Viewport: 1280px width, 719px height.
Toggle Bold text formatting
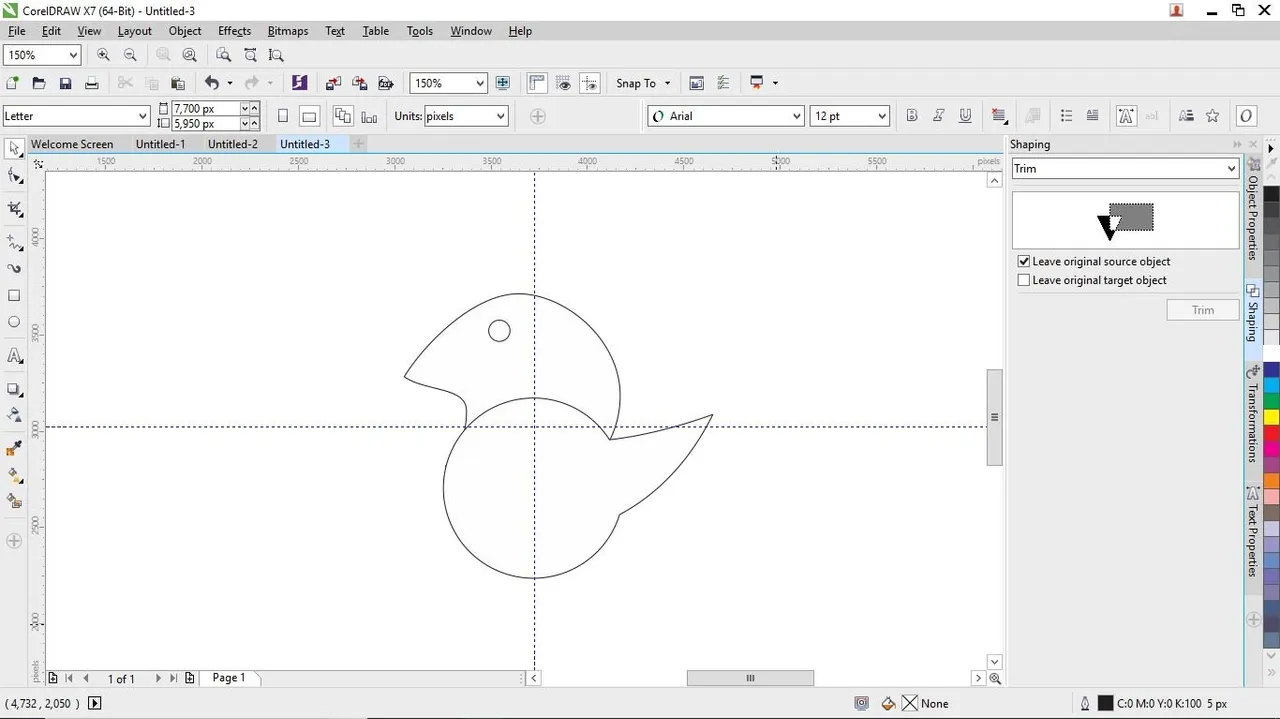[911, 116]
